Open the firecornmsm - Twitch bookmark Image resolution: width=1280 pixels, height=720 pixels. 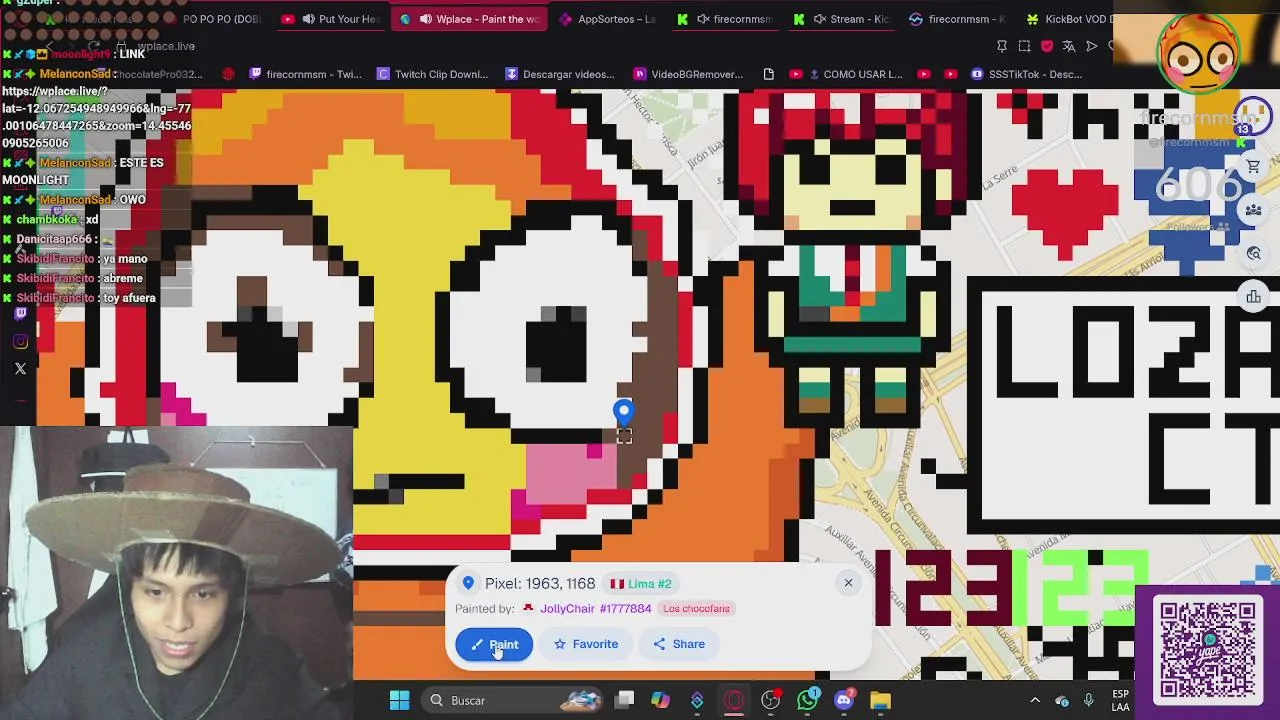pos(305,74)
